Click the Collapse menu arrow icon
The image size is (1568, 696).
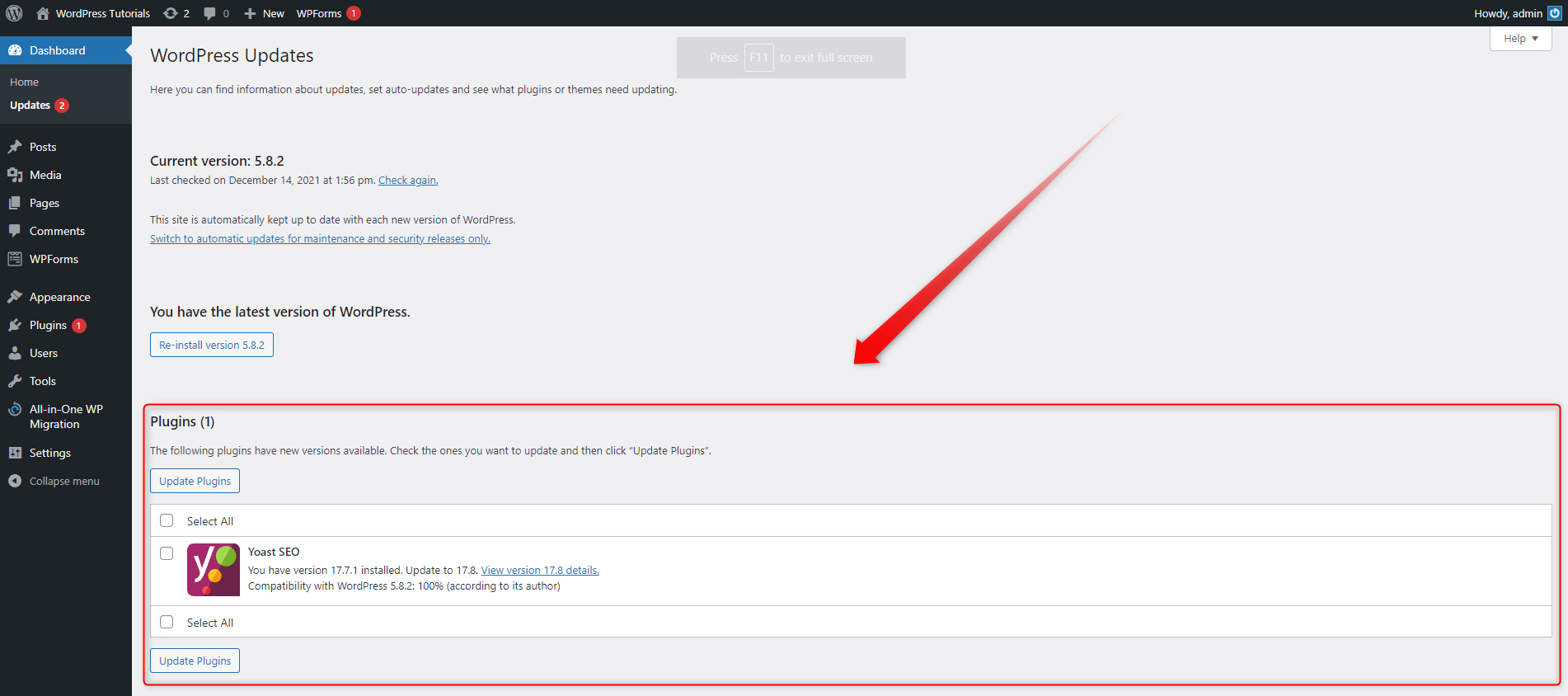pyautogui.click(x=15, y=481)
